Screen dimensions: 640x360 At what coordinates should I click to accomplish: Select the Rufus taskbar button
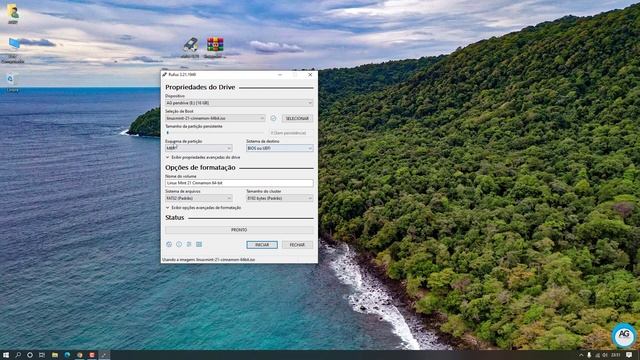pos(104,355)
